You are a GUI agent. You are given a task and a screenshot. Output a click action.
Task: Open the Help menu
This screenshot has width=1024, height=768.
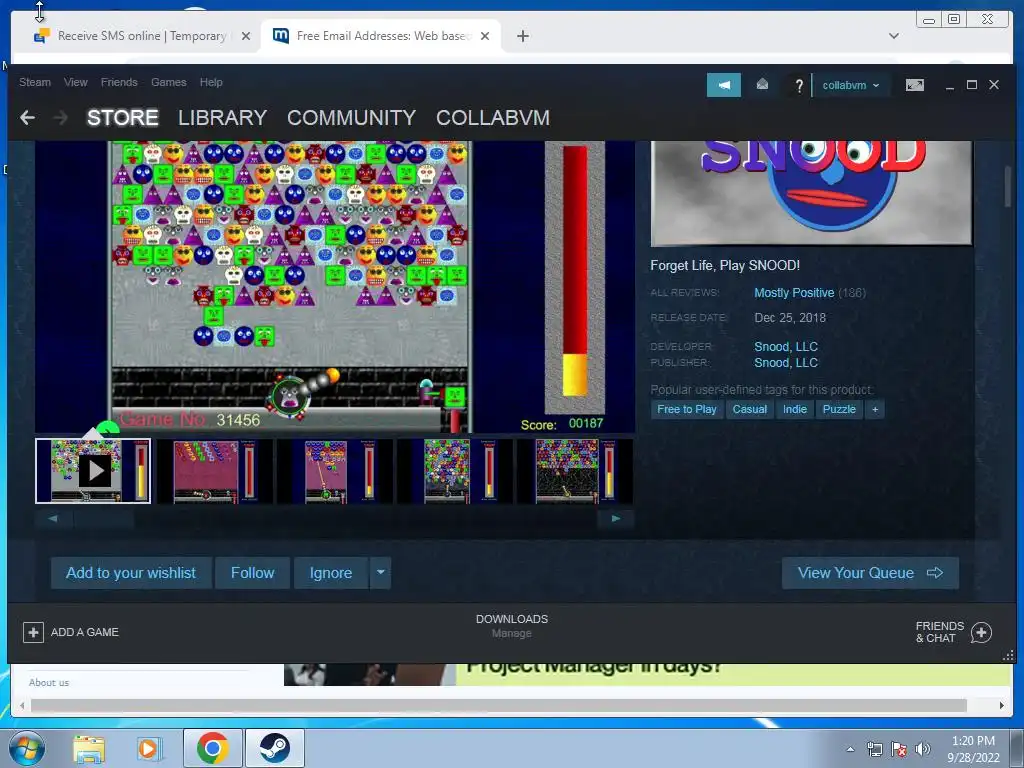tap(211, 82)
